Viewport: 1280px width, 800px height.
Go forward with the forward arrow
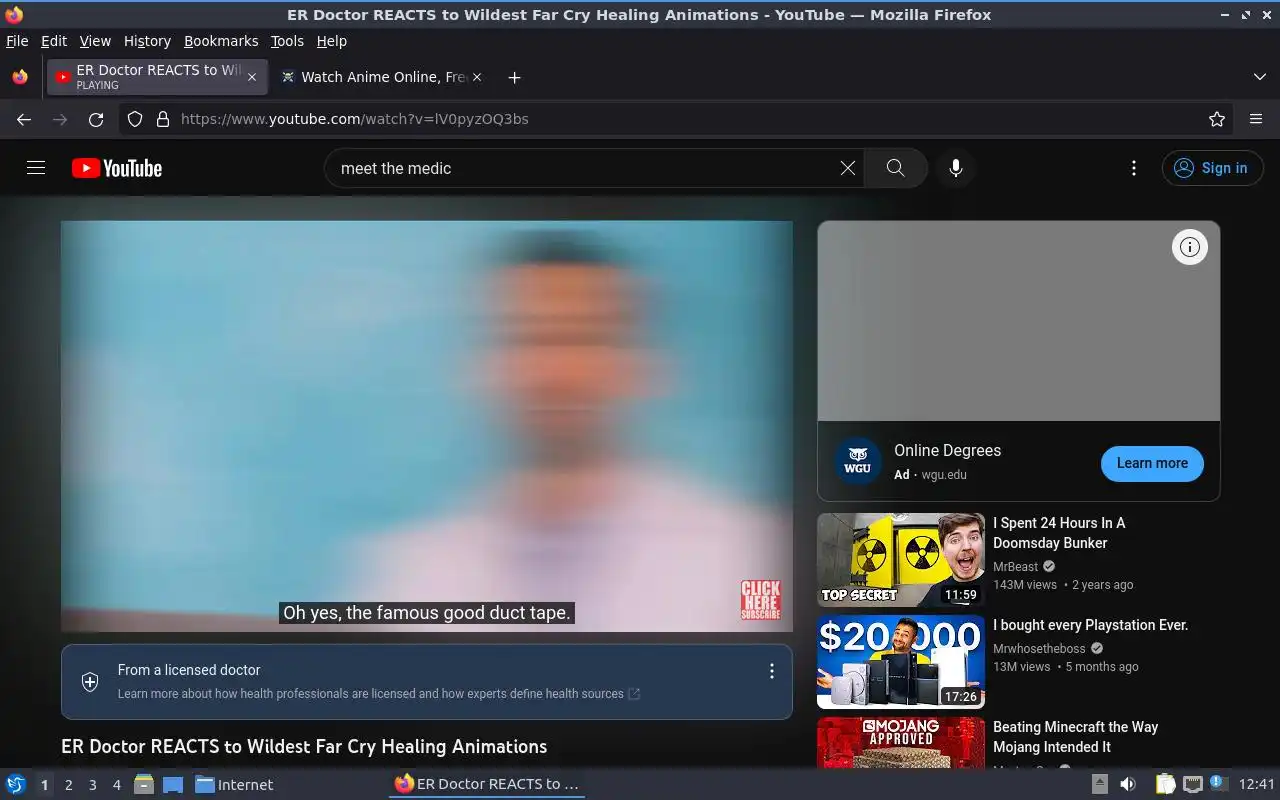point(60,119)
